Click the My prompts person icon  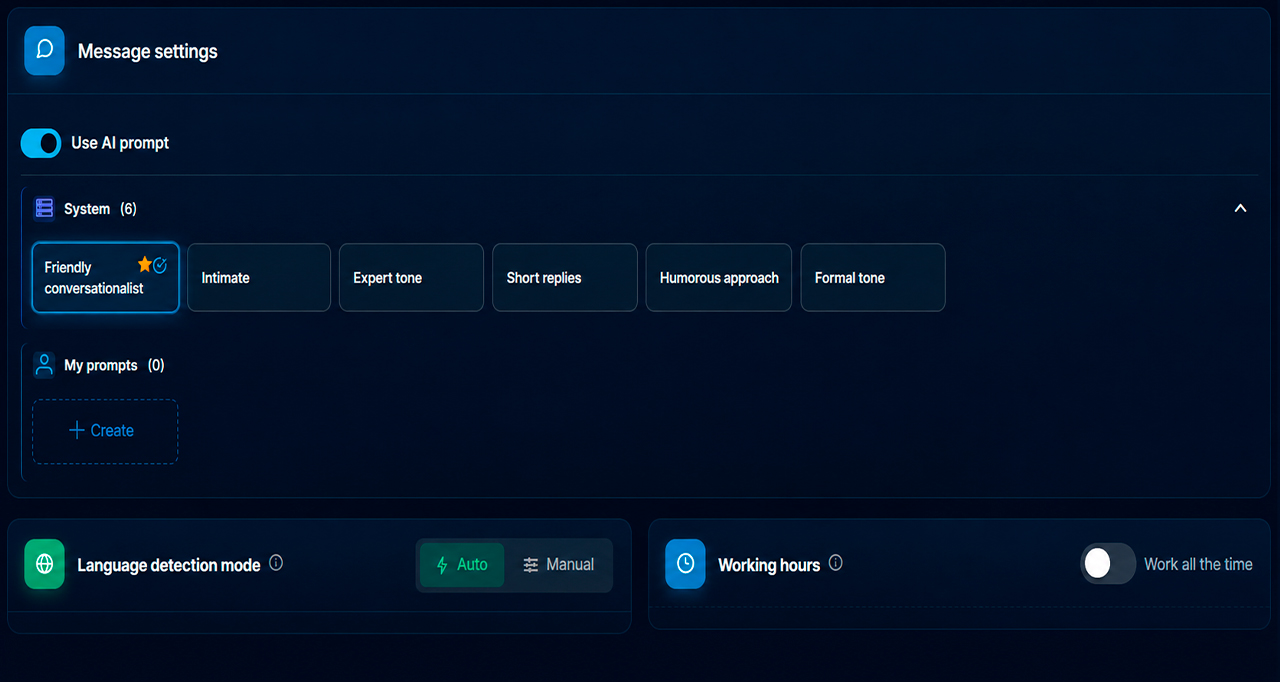(44, 365)
